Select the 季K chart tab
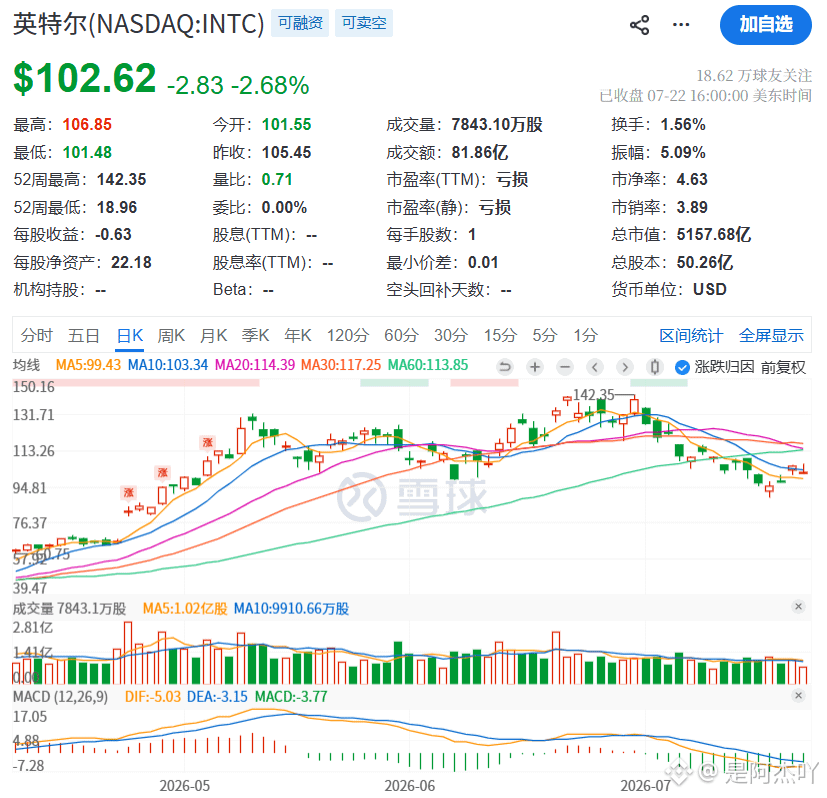The height and width of the screenshot is (798, 827). tap(255, 335)
